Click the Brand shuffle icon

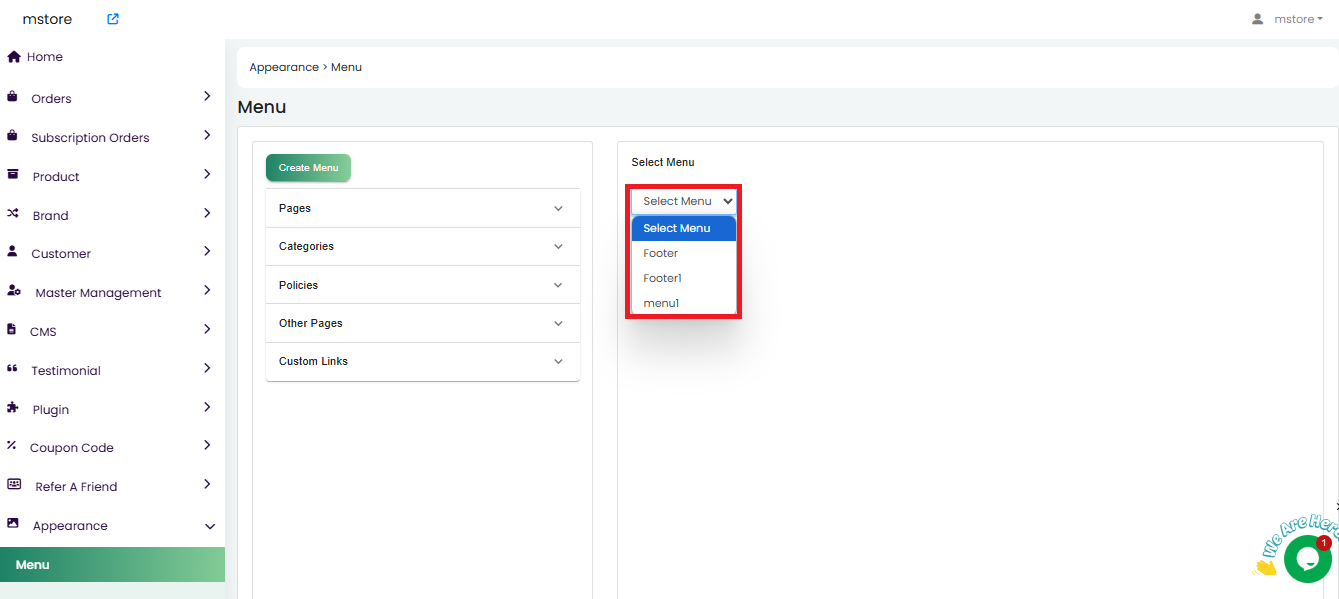coord(13,214)
